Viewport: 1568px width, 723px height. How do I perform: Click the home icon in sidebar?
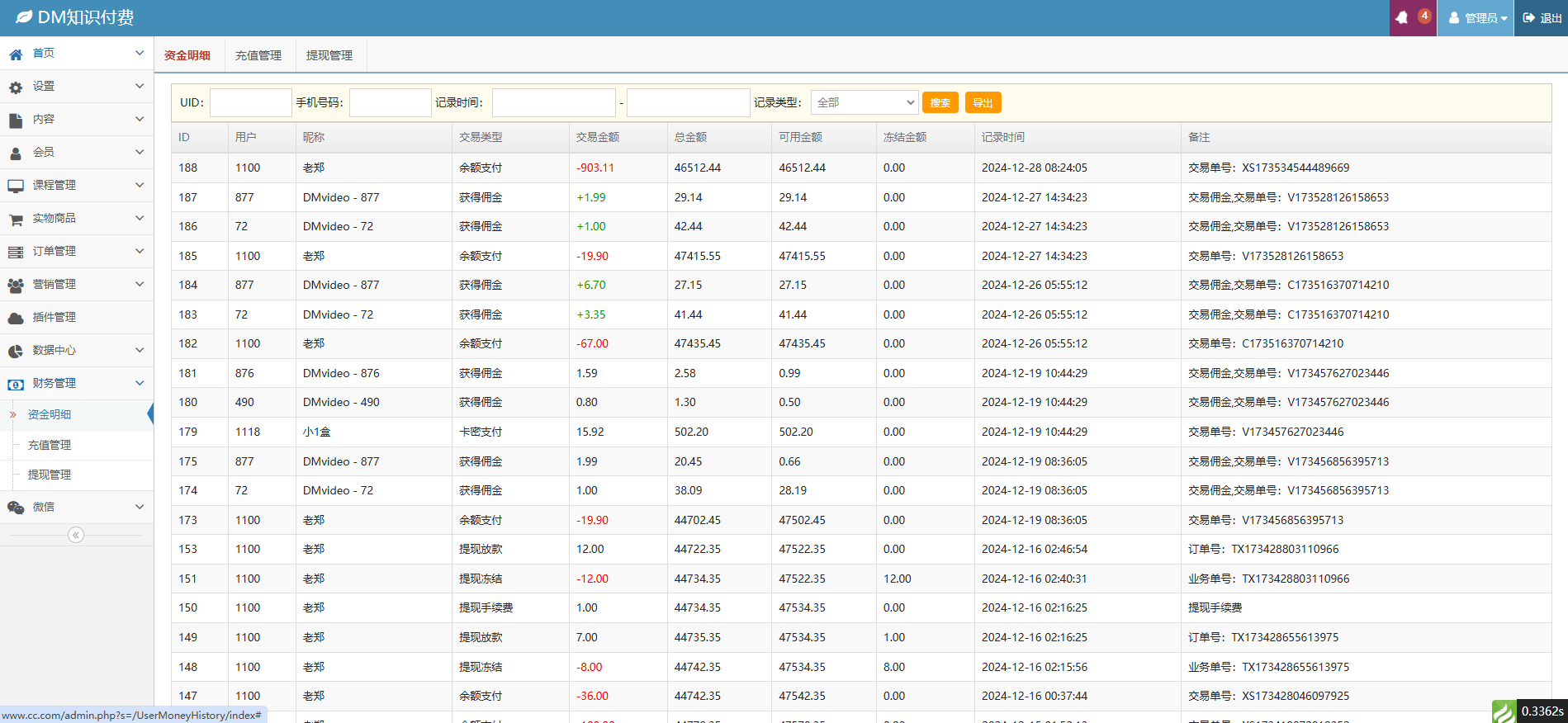click(x=16, y=54)
